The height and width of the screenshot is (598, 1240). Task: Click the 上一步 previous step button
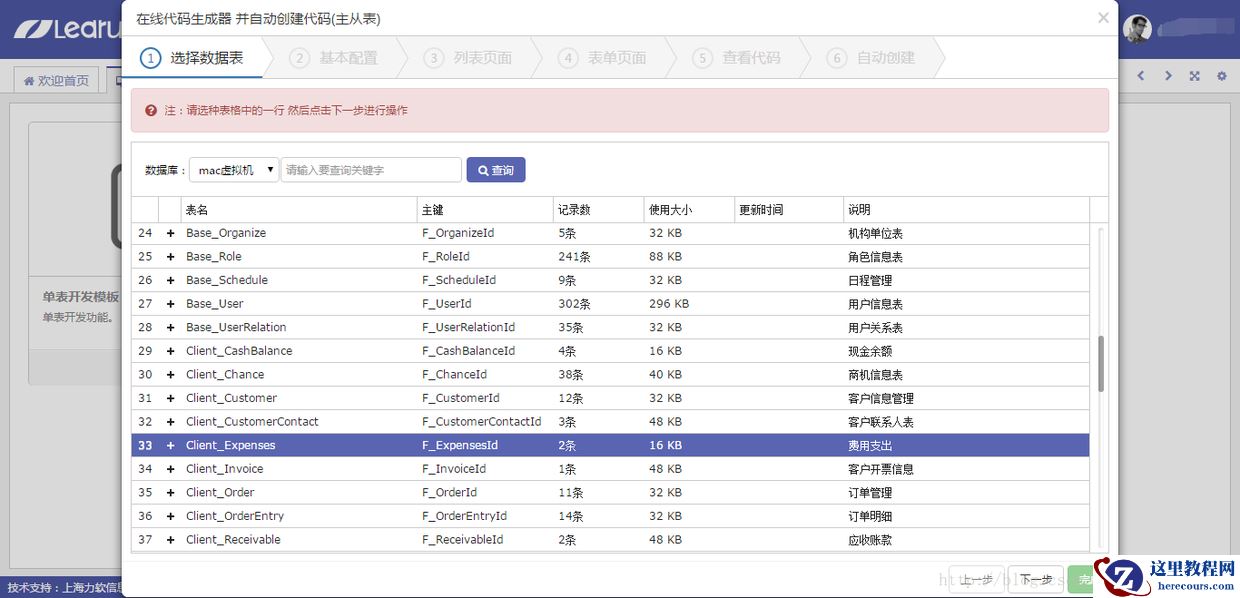click(976, 579)
